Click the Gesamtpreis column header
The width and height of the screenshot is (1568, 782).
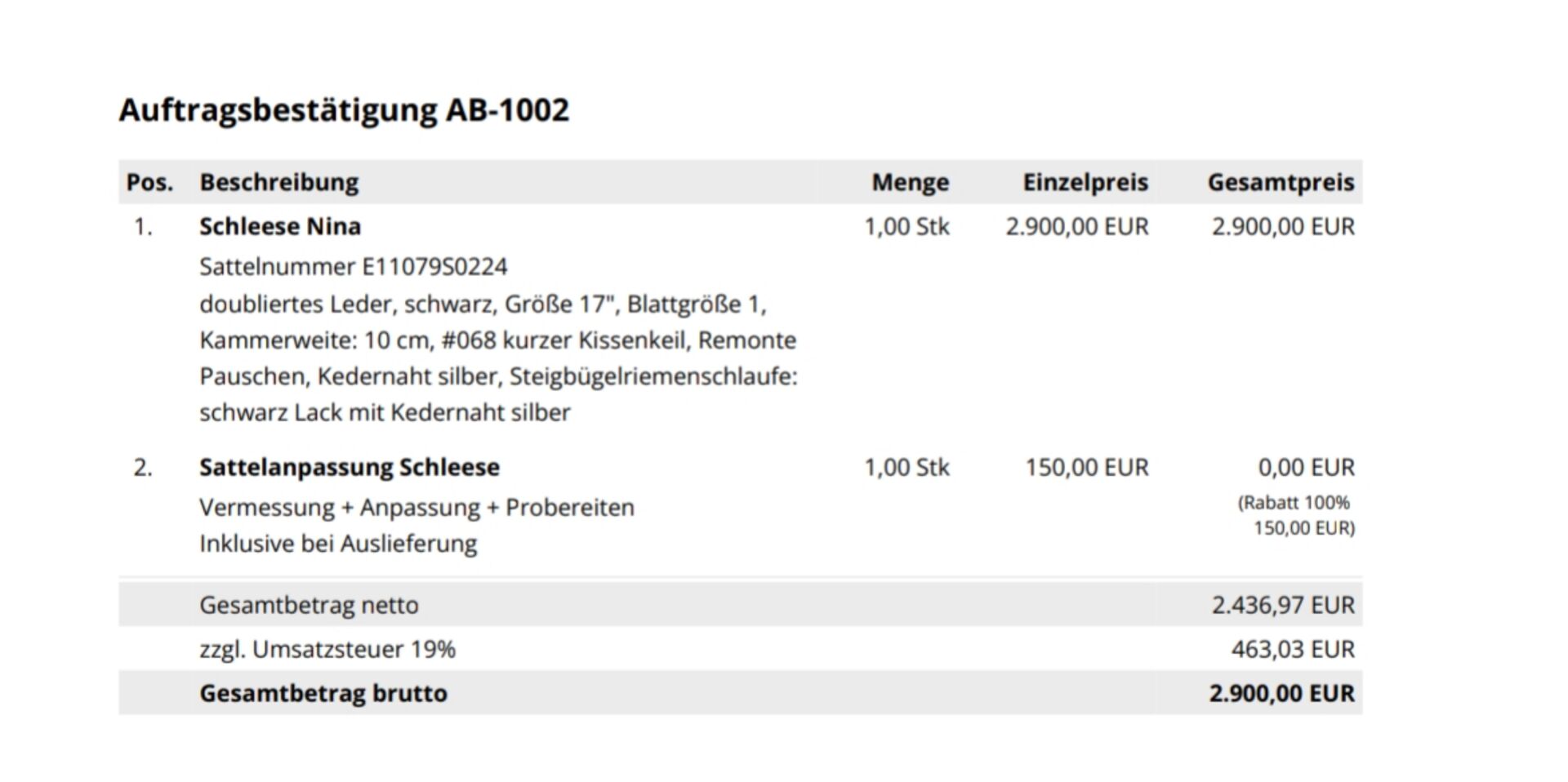pyautogui.click(x=1281, y=182)
